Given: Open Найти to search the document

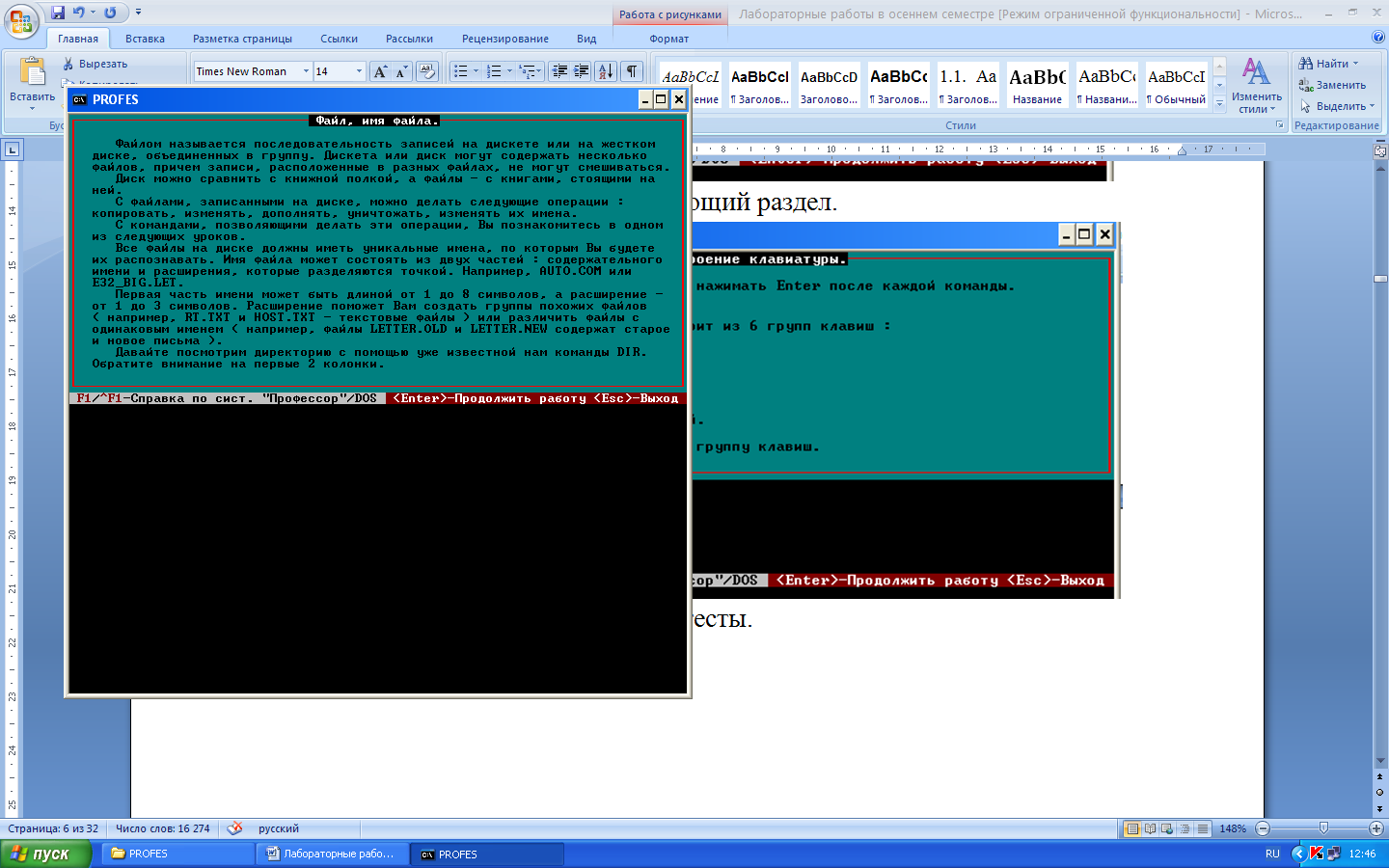Looking at the screenshot, I should 1328,64.
